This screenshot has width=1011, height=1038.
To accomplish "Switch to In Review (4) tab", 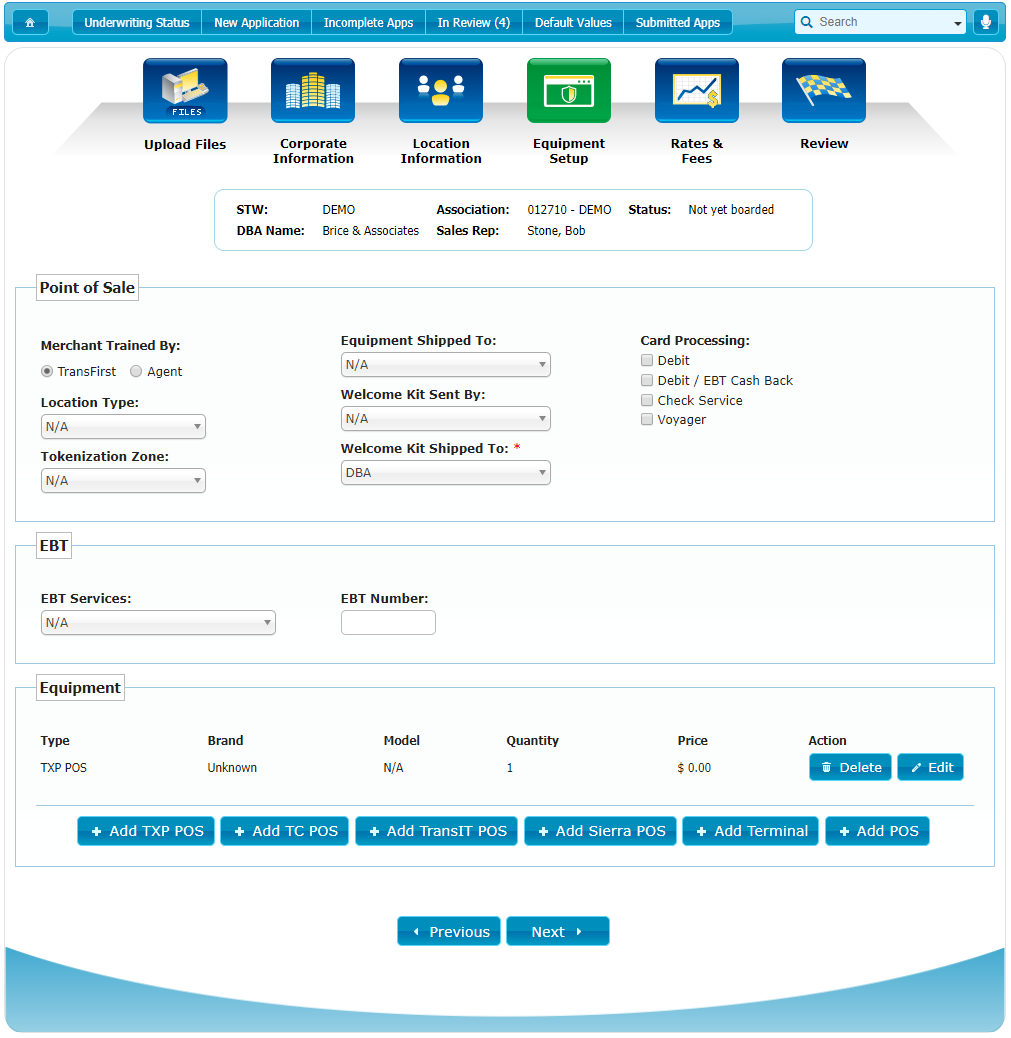I will (x=473, y=22).
